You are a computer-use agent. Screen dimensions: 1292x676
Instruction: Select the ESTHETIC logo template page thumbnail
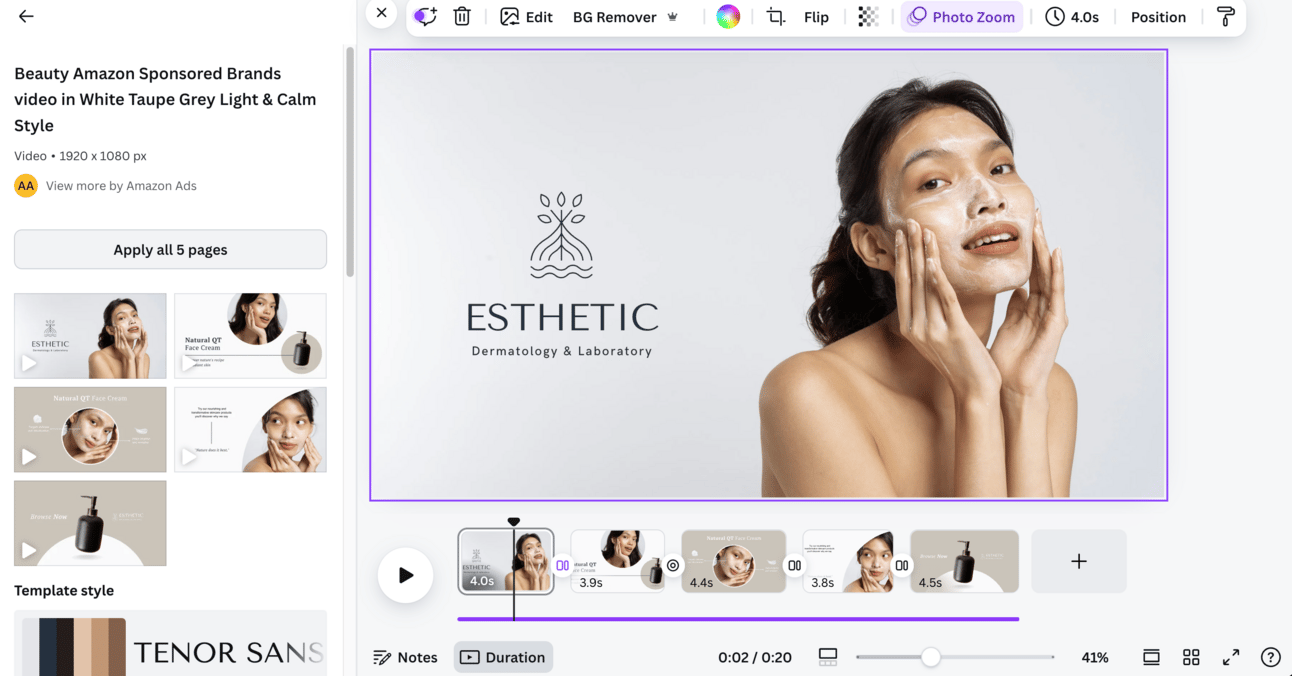[x=90, y=336]
